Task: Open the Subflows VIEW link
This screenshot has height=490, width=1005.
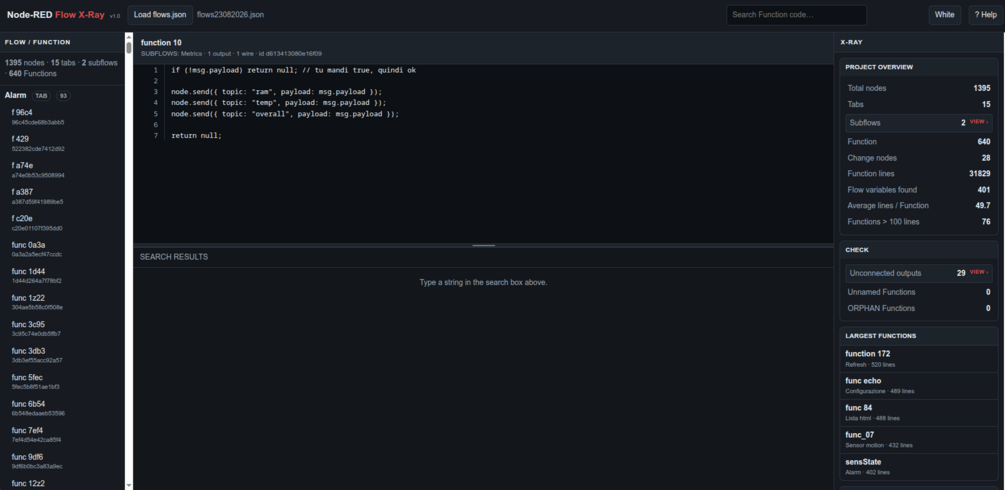Action: pos(978,122)
